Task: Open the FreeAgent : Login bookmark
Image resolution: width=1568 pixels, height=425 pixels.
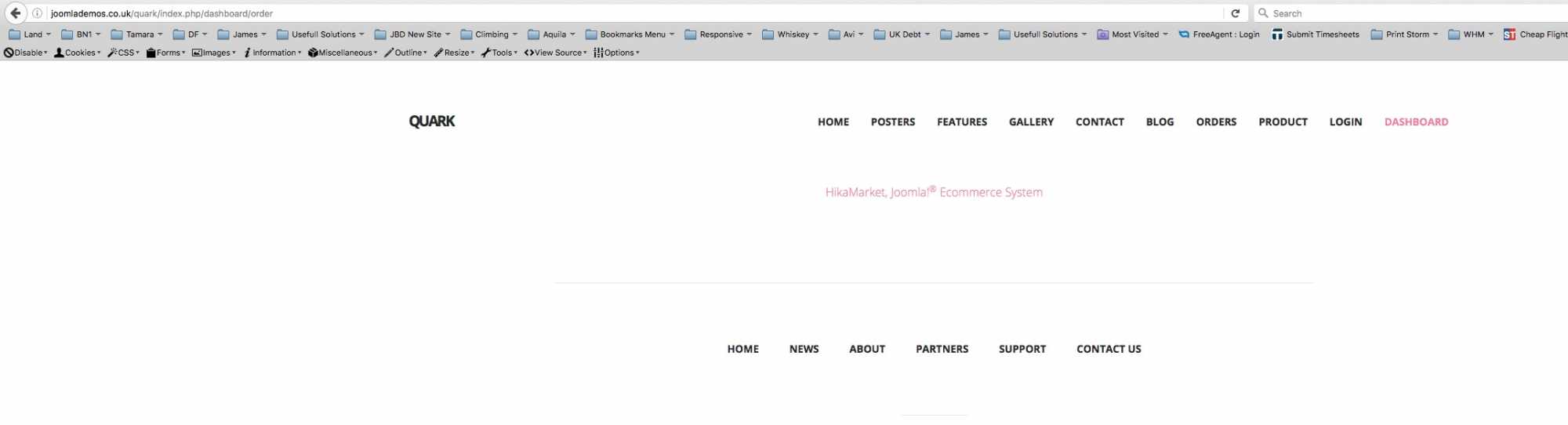Action: [x=1219, y=35]
